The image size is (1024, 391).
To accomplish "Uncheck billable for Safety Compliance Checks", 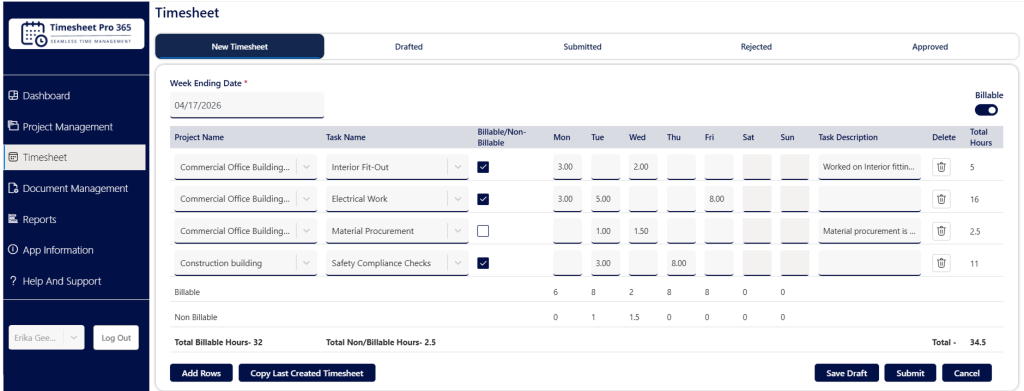I will coord(483,263).
